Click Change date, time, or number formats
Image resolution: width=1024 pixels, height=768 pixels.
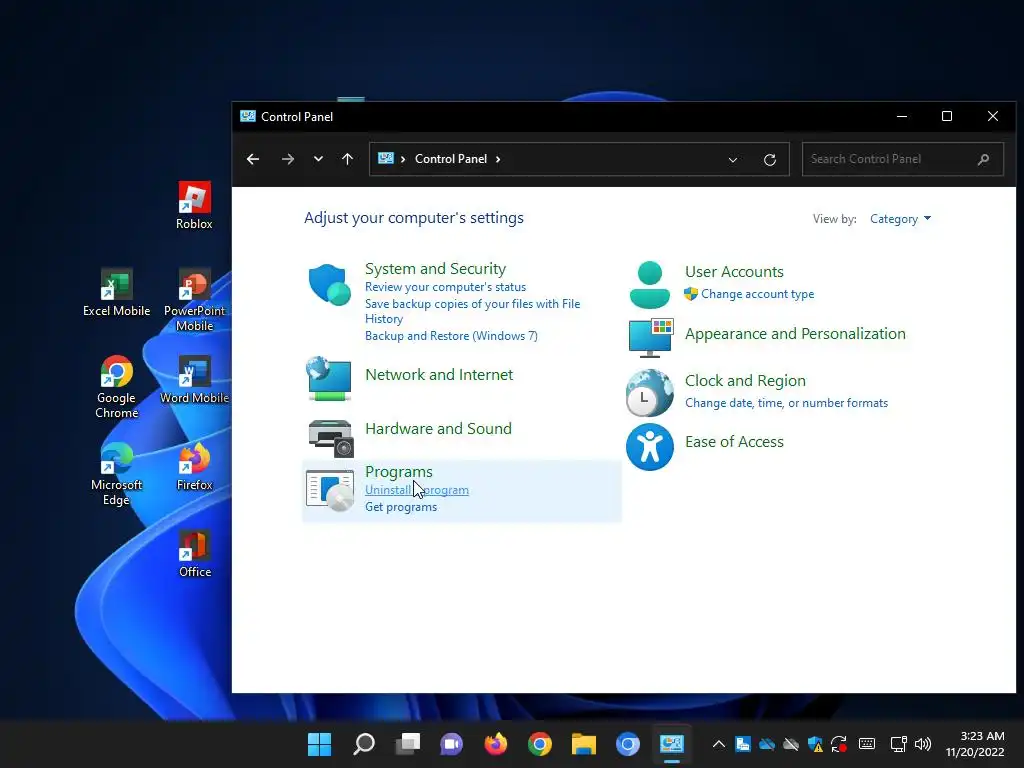(x=786, y=403)
